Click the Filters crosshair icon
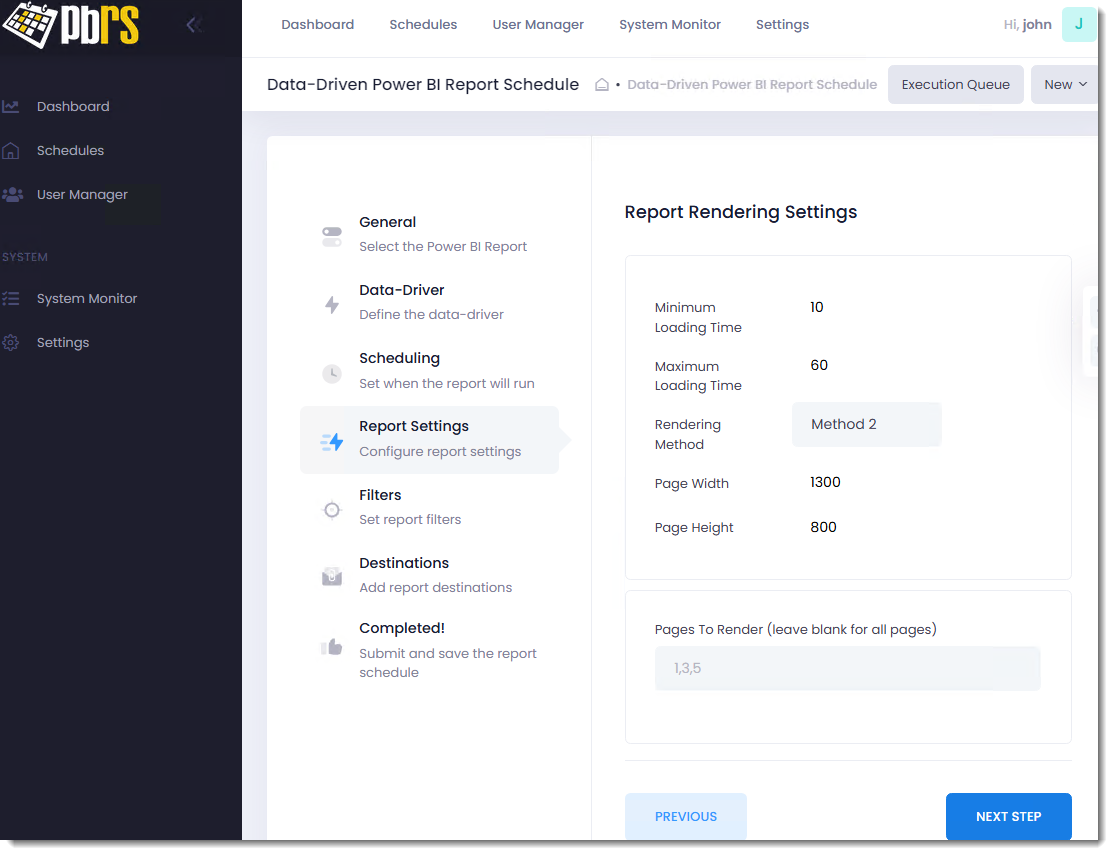The image size is (1113, 855). [331, 509]
